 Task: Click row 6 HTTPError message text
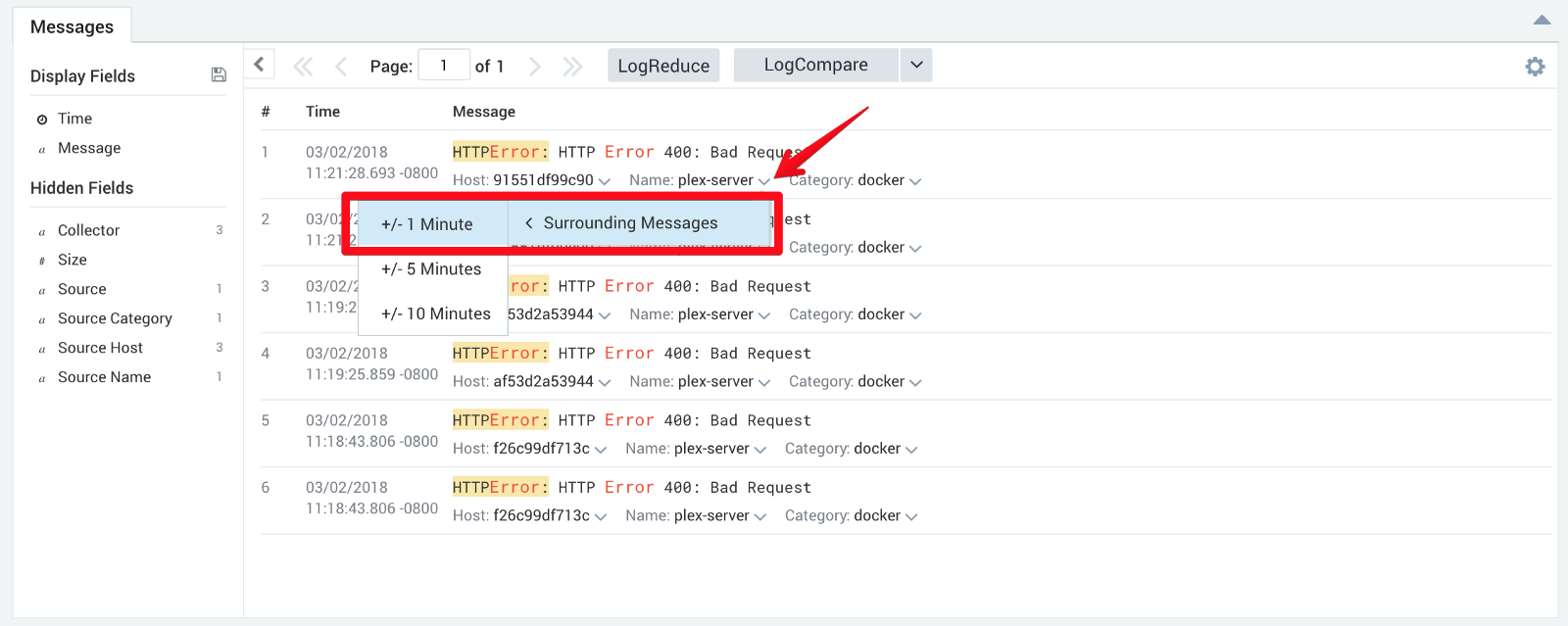coord(632,487)
